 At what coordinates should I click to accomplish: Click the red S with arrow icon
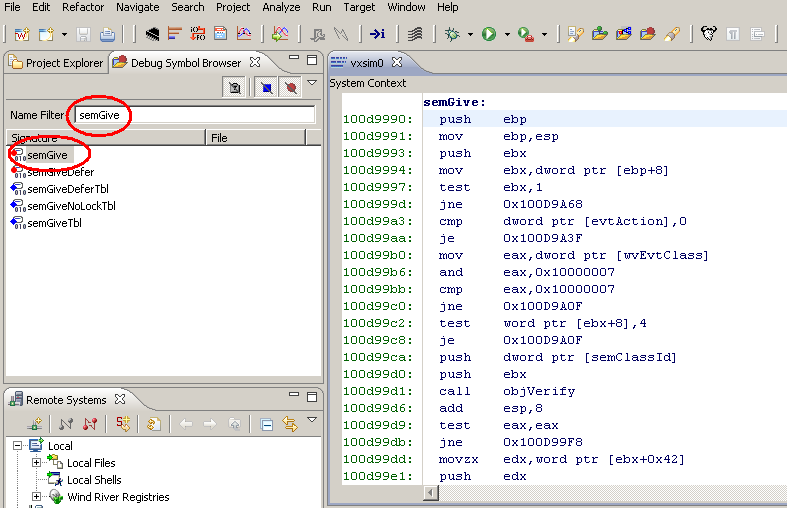tap(123, 424)
